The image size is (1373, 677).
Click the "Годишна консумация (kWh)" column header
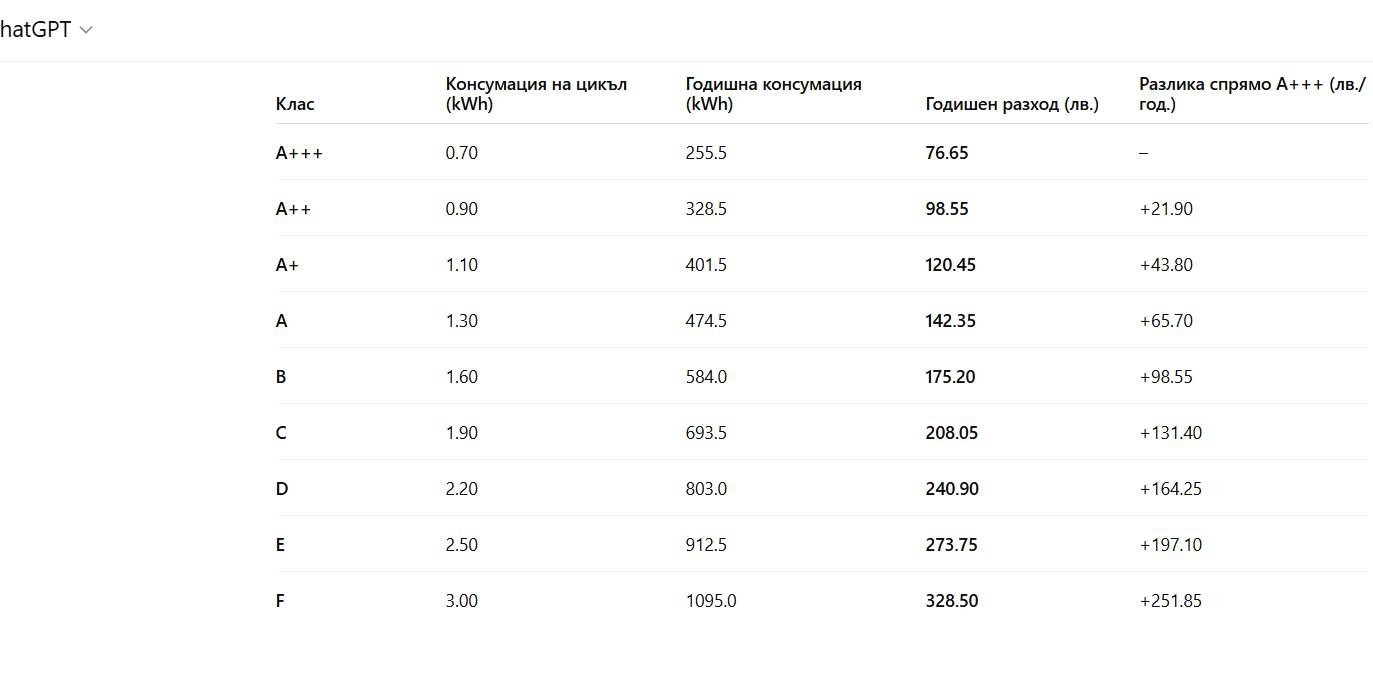coord(773,94)
